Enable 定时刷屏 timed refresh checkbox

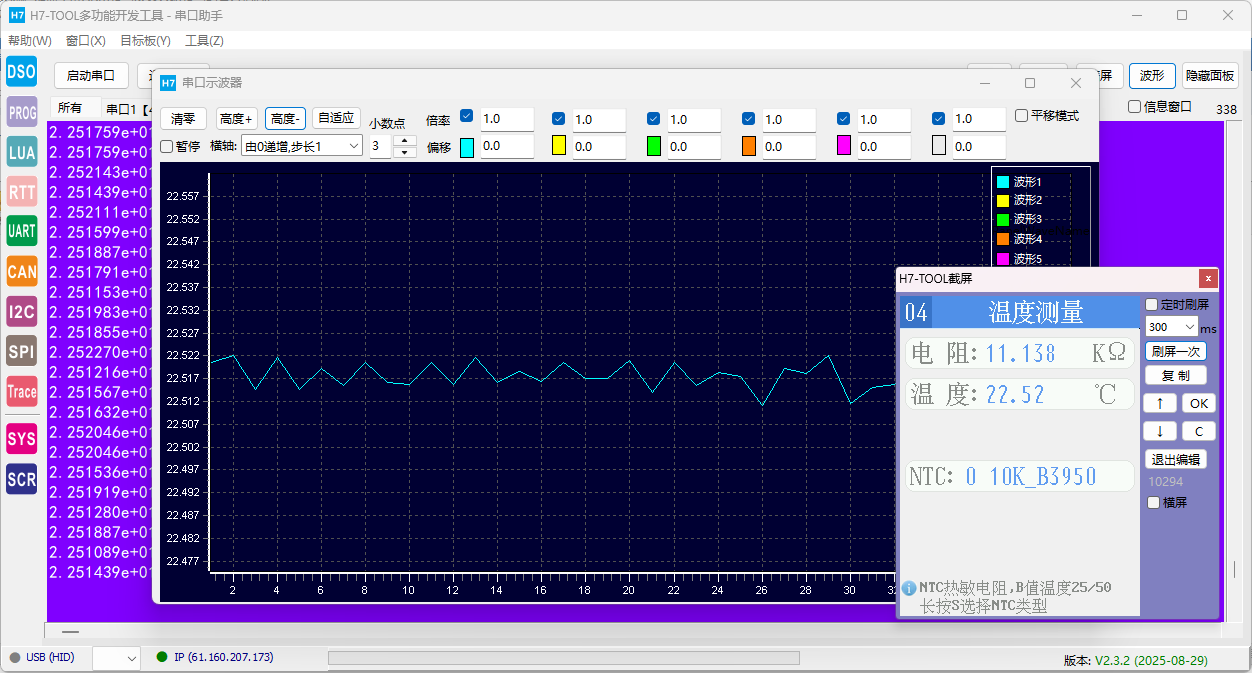point(1152,305)
